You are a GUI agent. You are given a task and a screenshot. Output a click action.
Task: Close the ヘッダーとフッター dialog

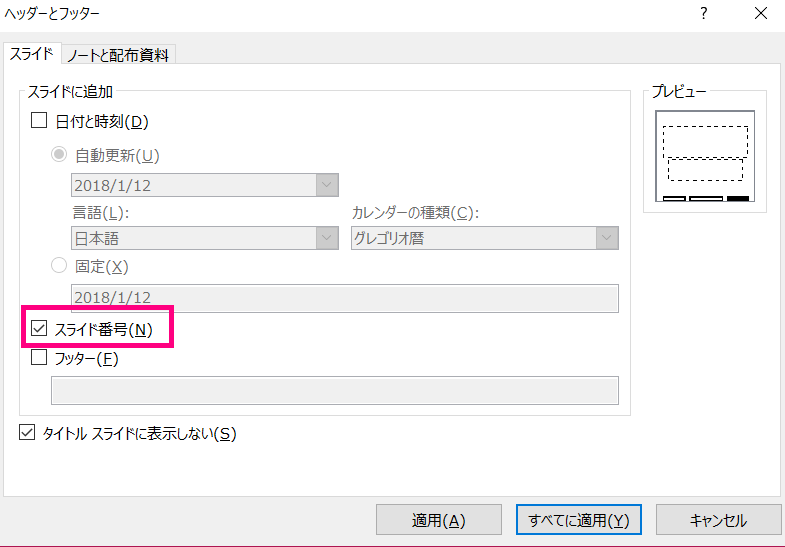[x=760, y=14]
